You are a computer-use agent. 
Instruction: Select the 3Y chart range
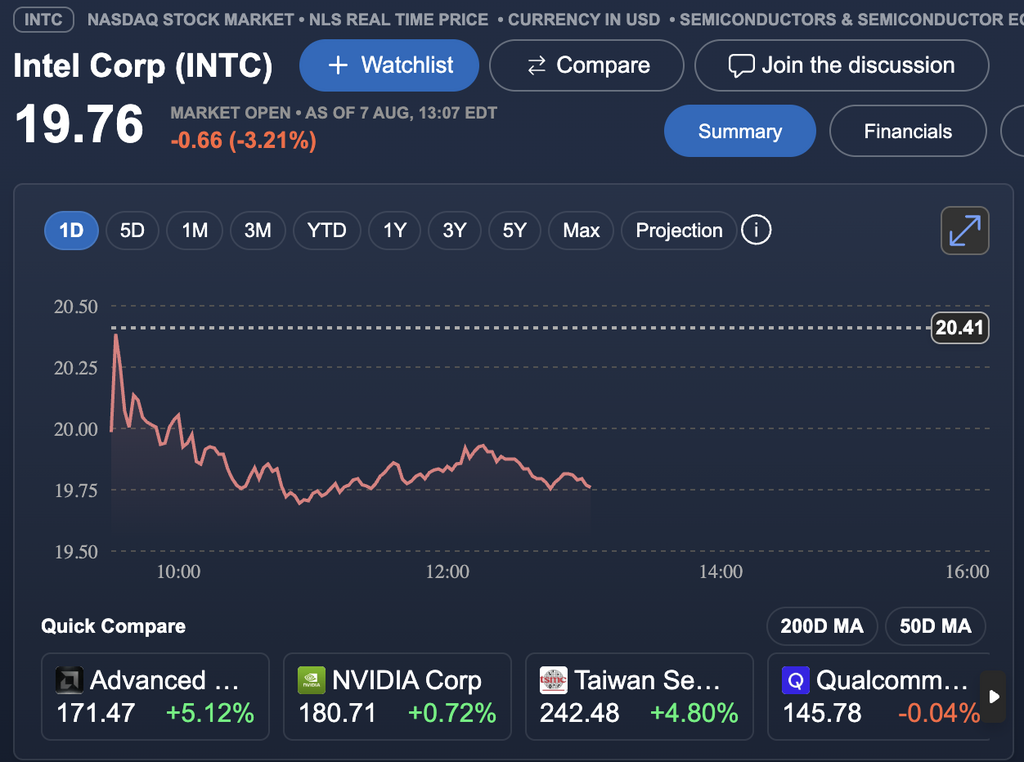pos(455,230)
